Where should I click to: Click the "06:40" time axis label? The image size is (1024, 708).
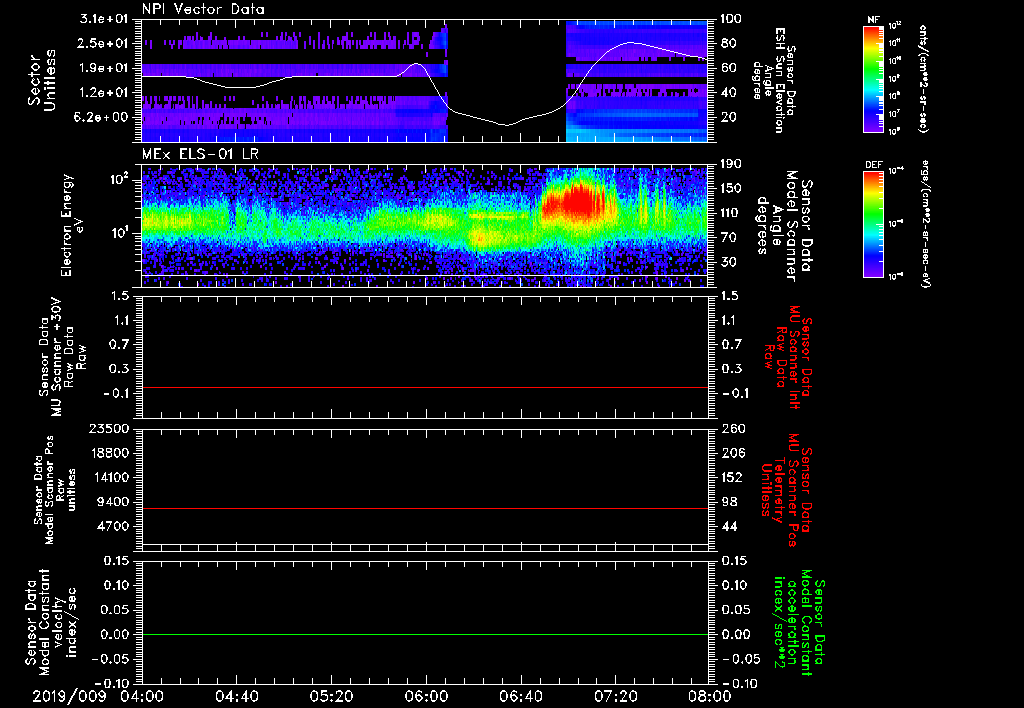point(520,696)
